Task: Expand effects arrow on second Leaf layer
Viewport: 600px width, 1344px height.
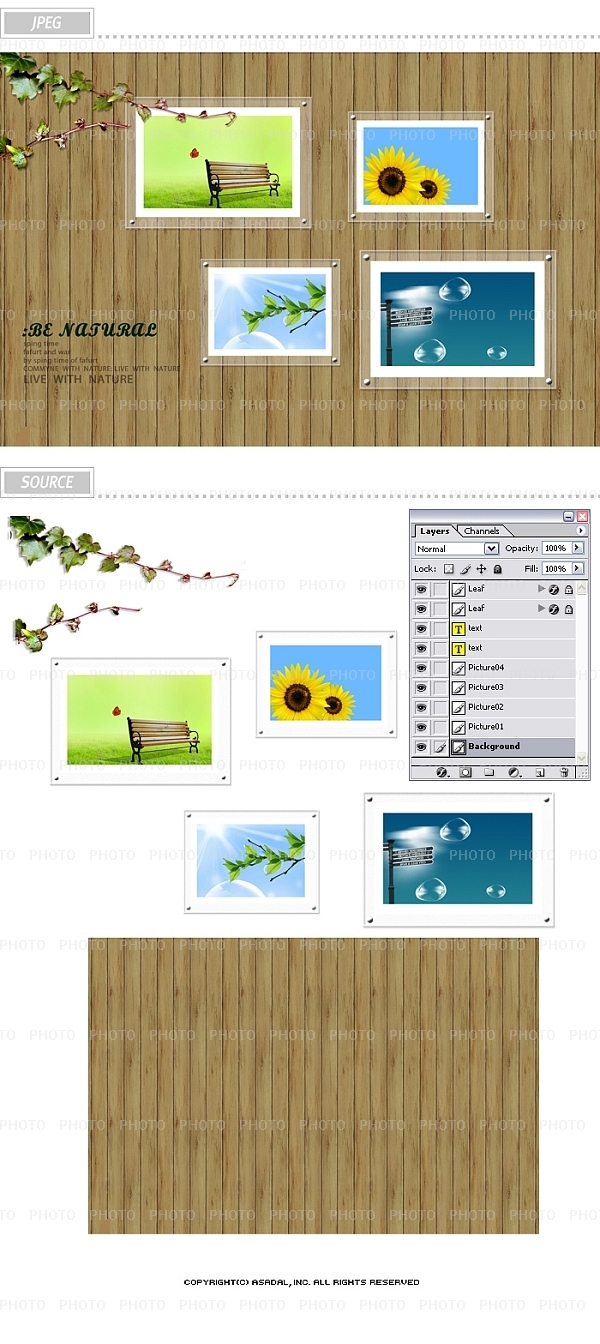Action: coord(542,608)
